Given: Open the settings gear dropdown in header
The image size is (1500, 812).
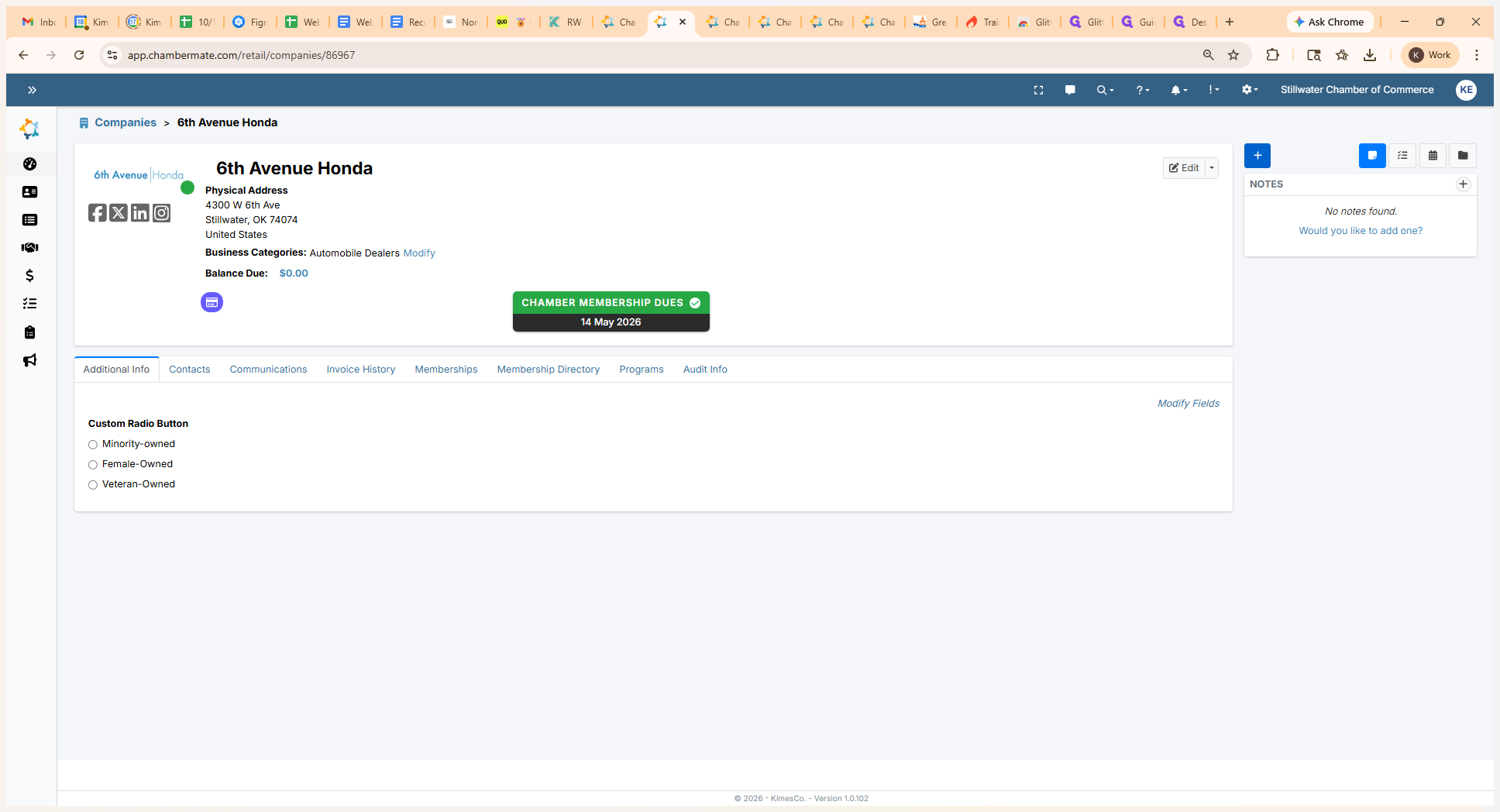Looking at the screenshot, I should tap(1248, 90).
